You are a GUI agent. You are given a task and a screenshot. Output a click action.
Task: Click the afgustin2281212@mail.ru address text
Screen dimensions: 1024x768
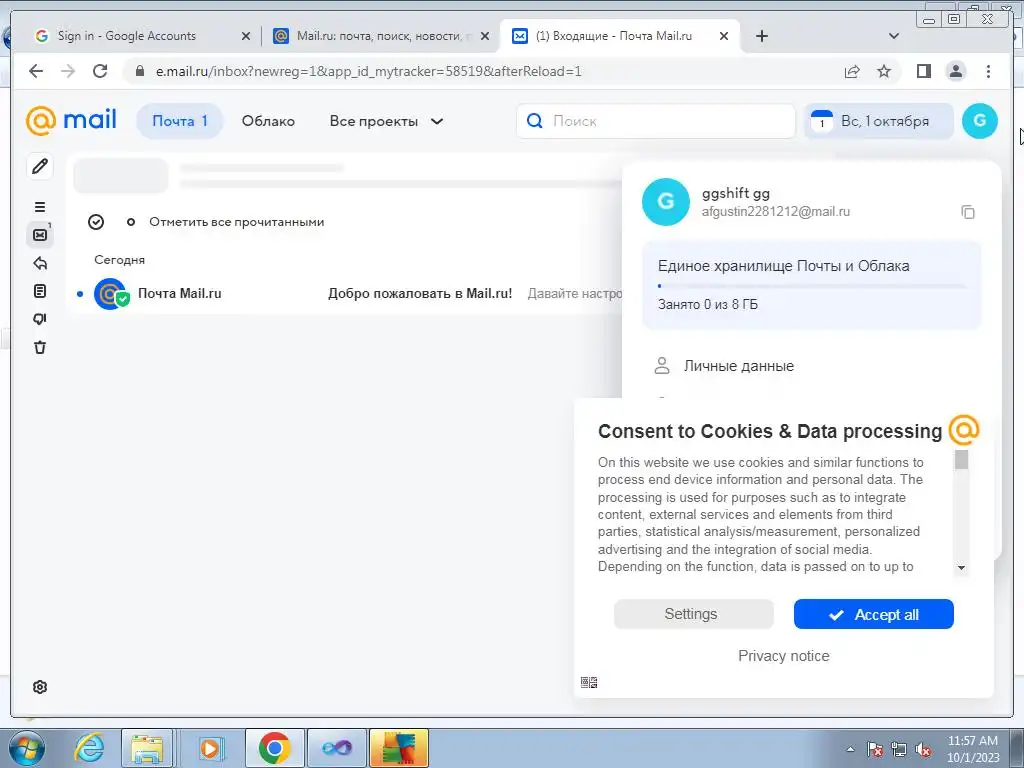[x=776, y=212]
